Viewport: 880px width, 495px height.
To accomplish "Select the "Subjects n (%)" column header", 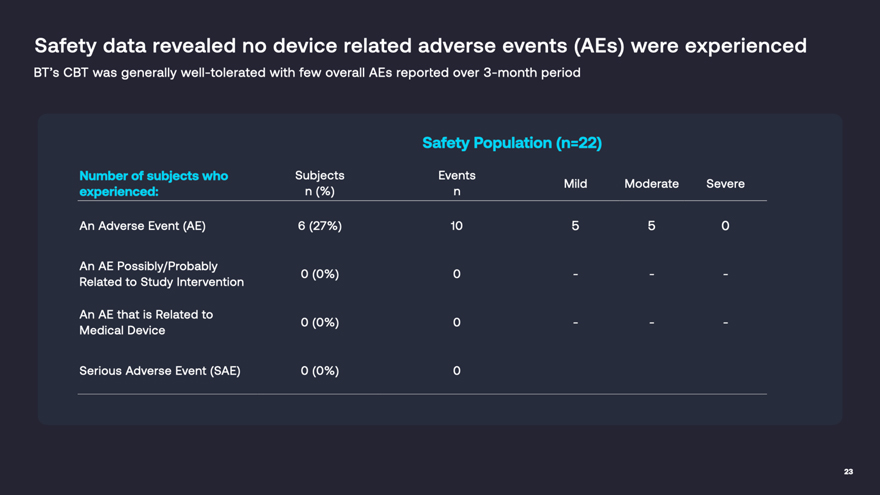I will [x=319, y=183].
